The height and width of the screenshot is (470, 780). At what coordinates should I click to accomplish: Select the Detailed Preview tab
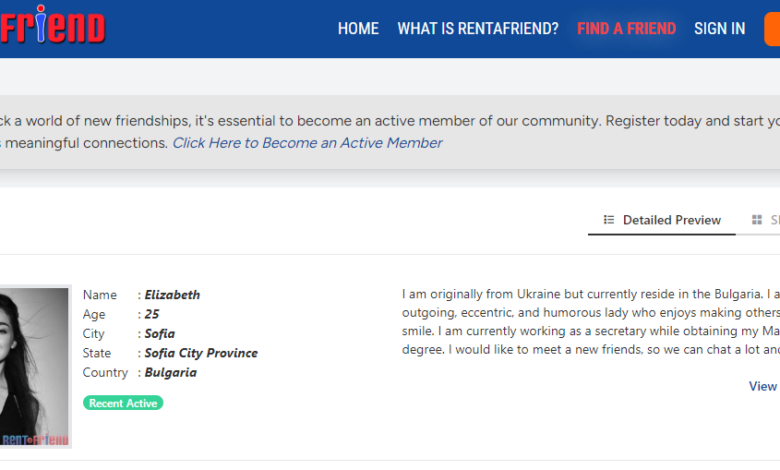click(x=662, y=220)
